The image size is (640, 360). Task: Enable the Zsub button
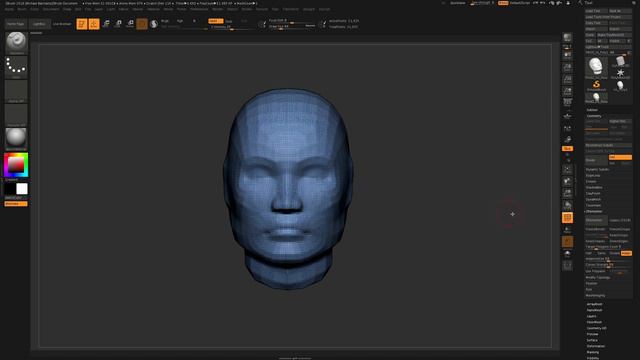229,21
